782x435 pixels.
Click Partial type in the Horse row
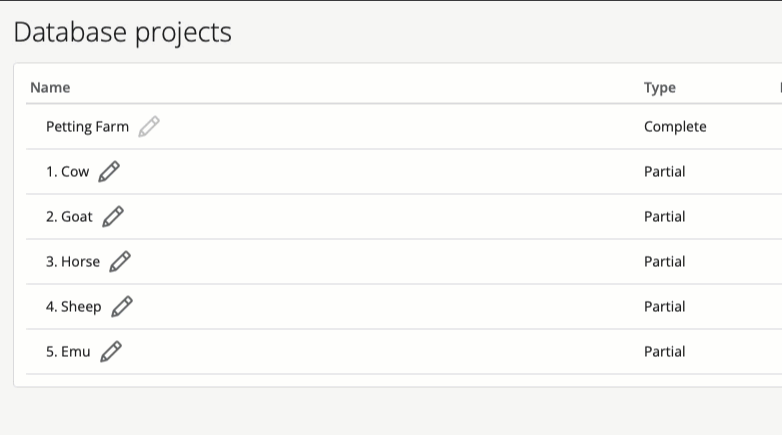click(664, 261)
